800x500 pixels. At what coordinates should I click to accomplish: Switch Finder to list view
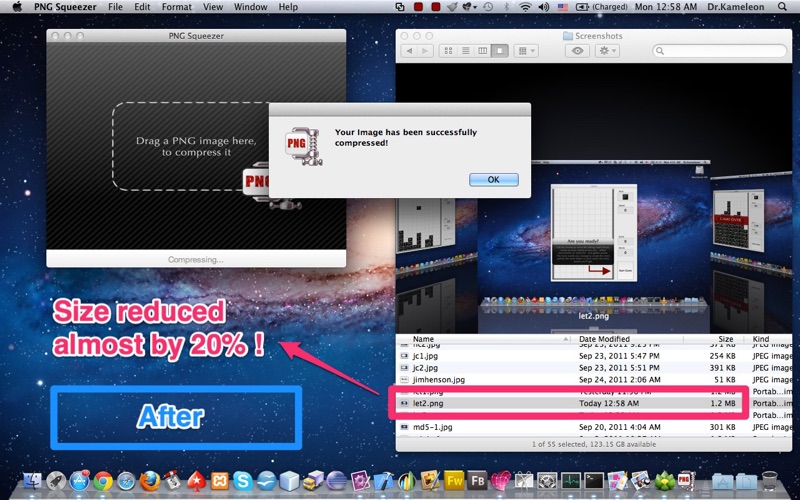[465, 51]
